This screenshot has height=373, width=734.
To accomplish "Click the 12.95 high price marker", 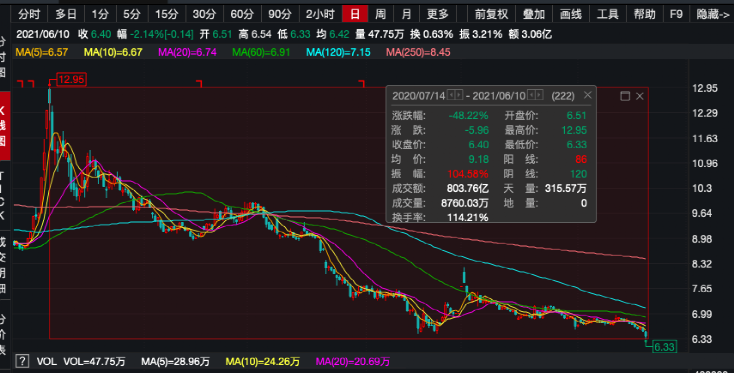I will [71, 79].
